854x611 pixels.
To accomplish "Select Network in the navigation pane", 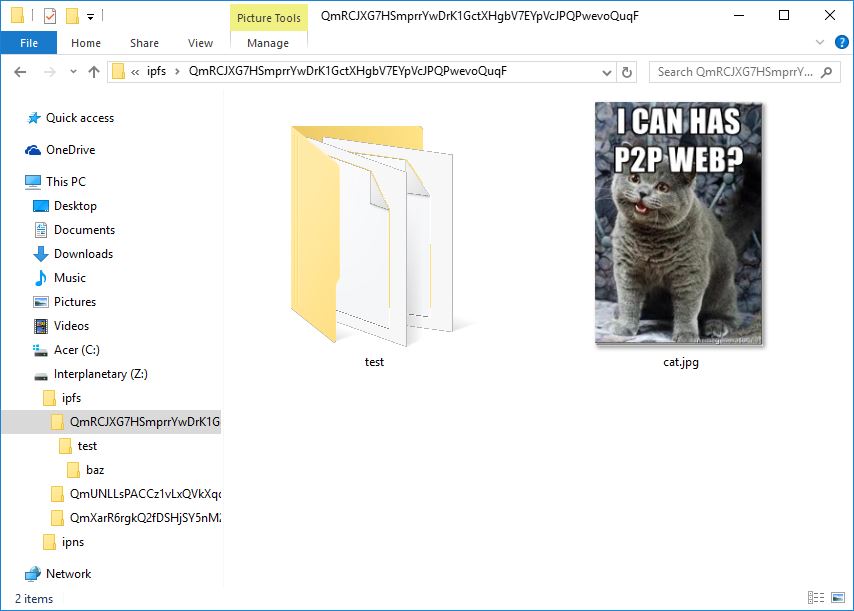I will click(58, 573).
